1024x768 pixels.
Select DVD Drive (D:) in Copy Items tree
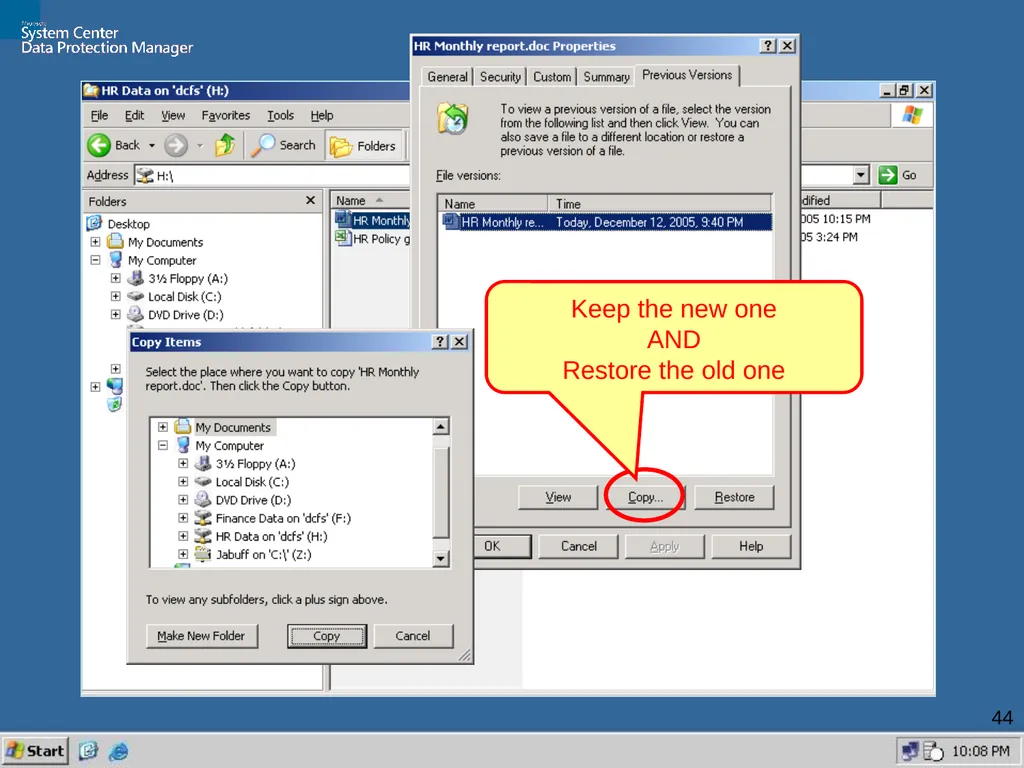tap(253, 500)
